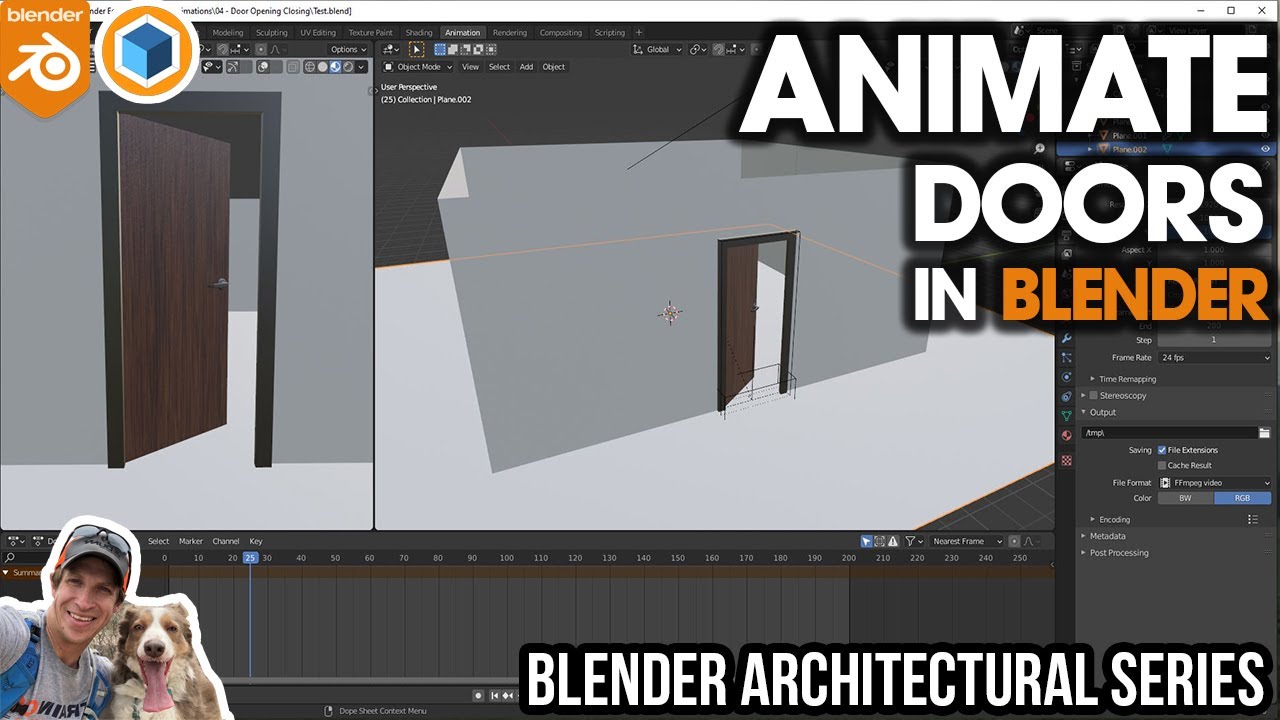Switch left viewport to rendered shading
This screenshot has width=1280, height=720.
(x=348, y=67)
